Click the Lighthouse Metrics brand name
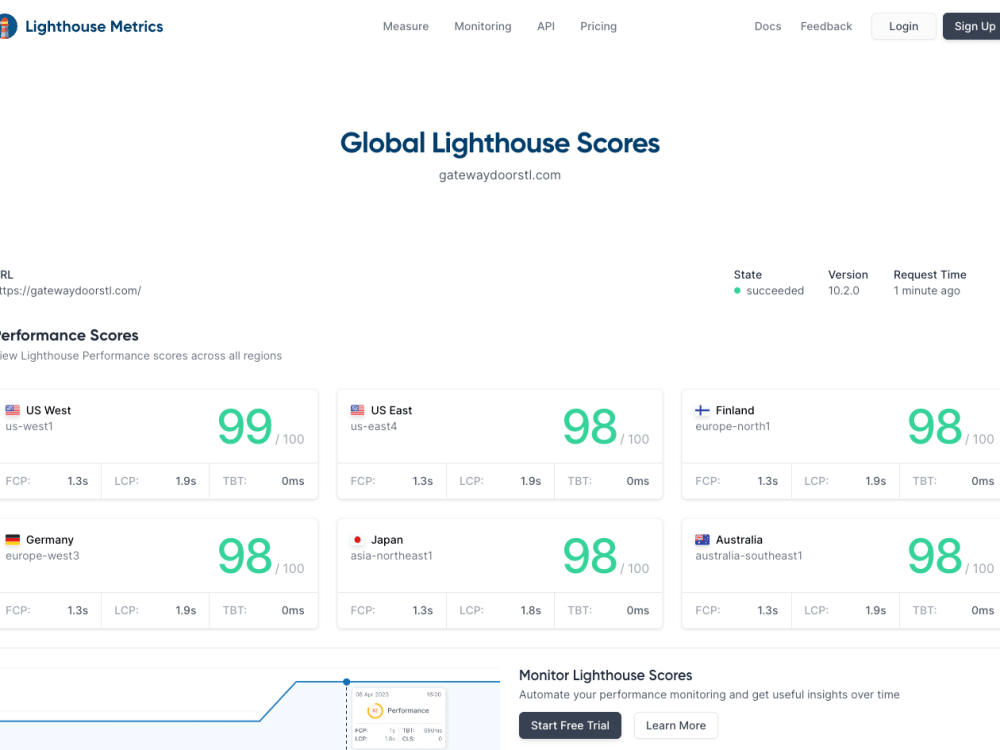The image size is (1000, 750). click(94, 26)
